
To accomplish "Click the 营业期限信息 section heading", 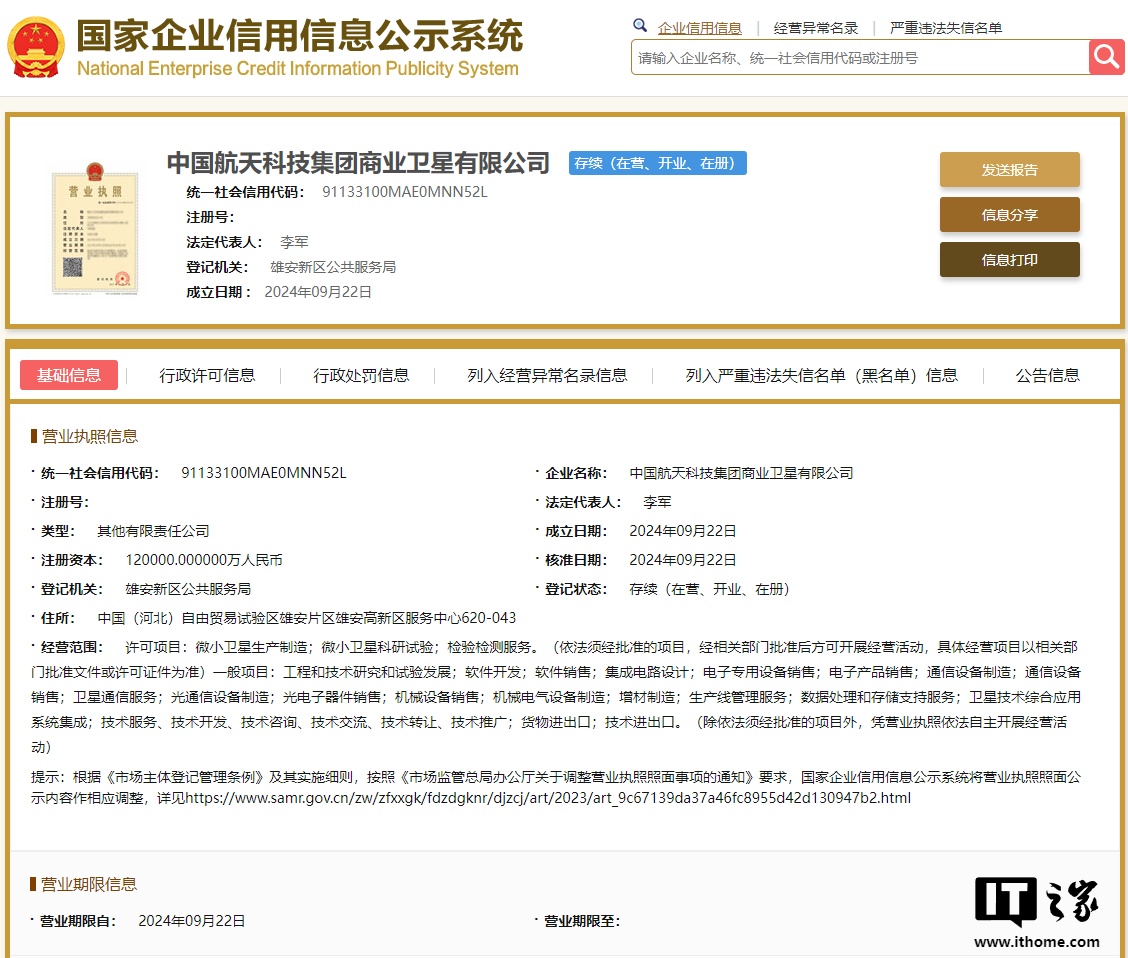I will [x=88, y=884].
